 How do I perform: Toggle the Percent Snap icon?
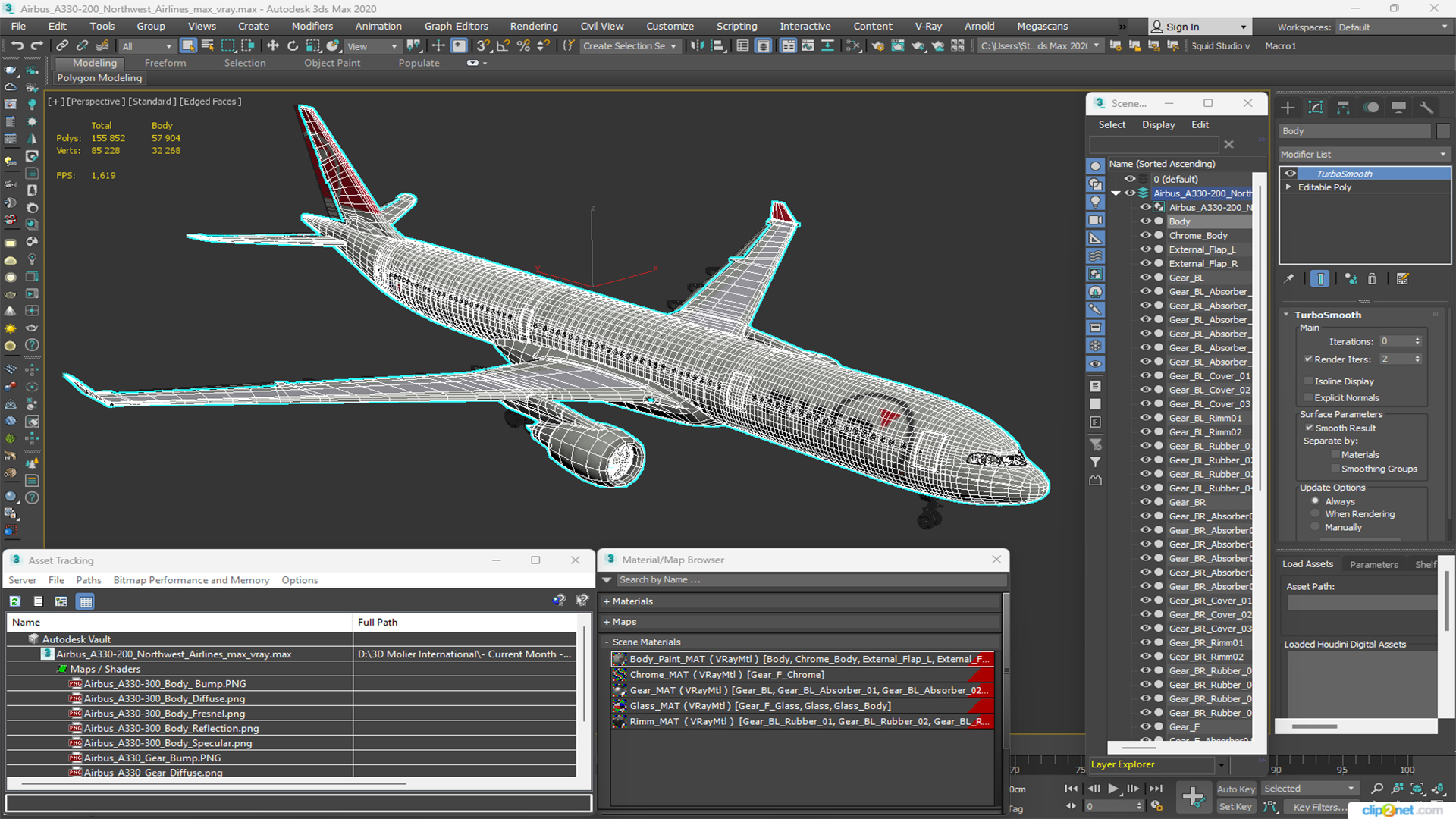point(523,46)
